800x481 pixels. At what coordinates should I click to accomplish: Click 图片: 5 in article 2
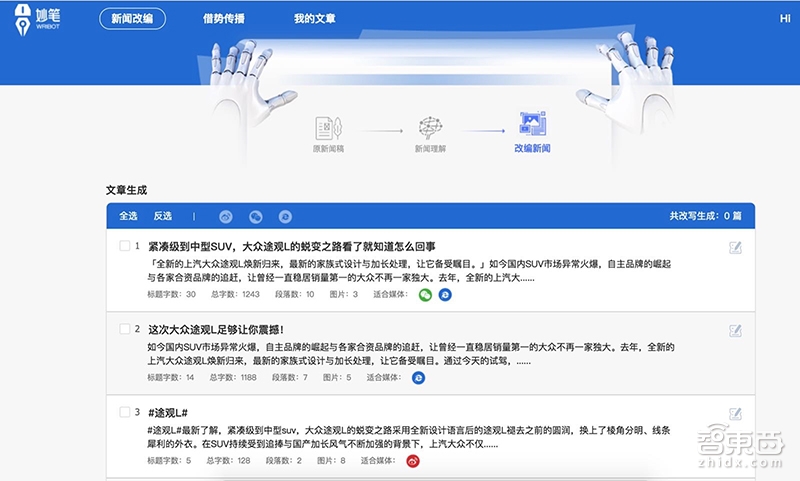[x=337, y=377]
